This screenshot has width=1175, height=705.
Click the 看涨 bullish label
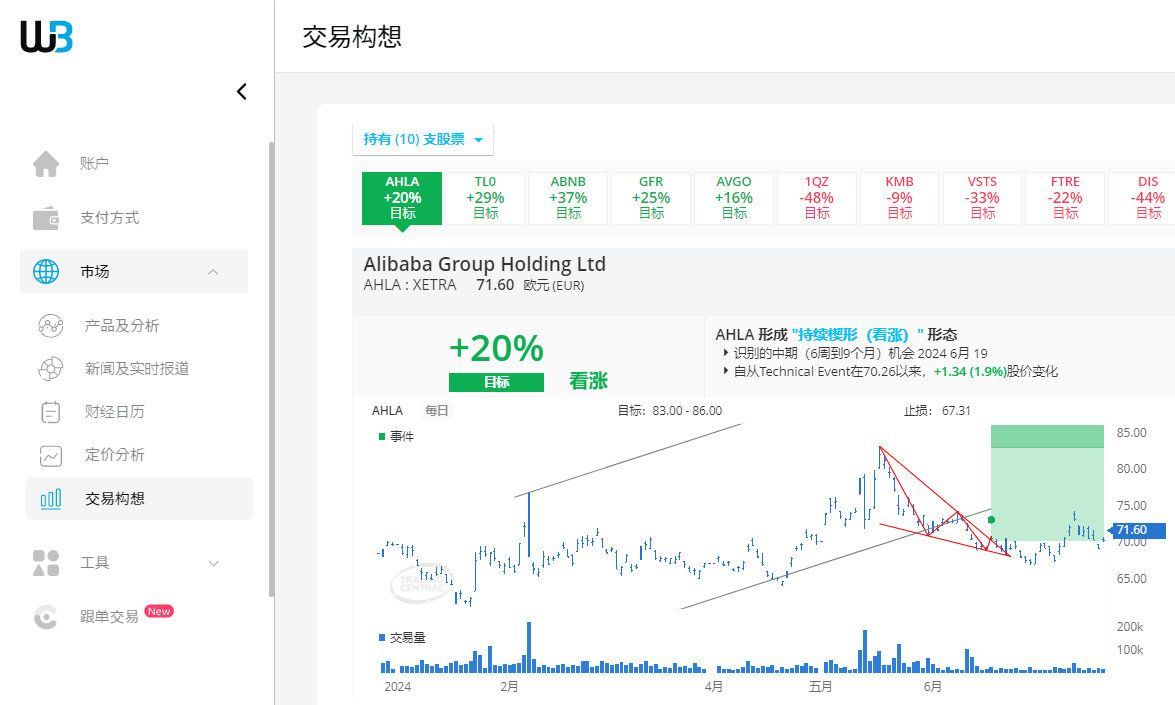(x=588, y=381)
